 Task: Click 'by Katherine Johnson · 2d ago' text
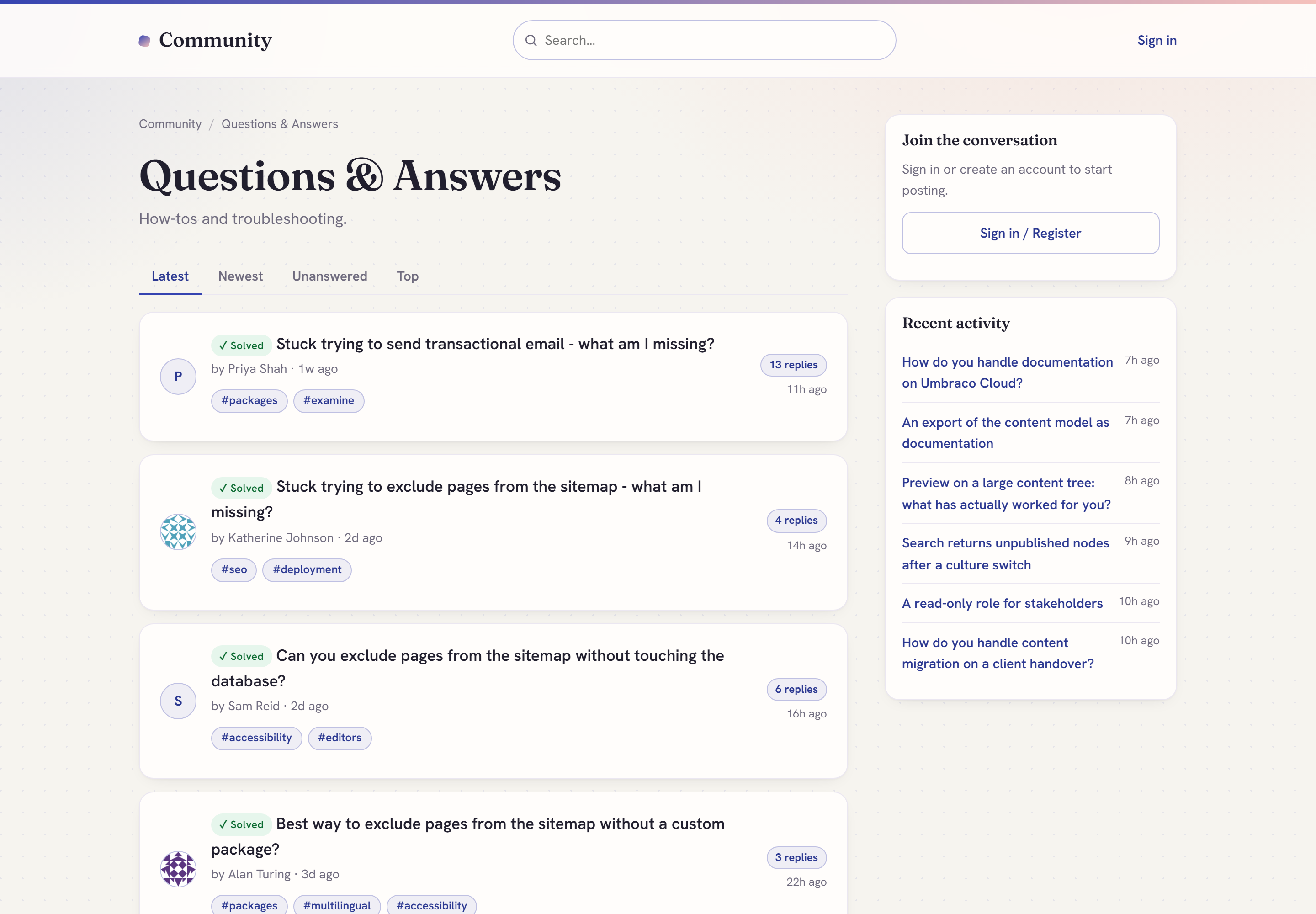click(x=297, y=538)
